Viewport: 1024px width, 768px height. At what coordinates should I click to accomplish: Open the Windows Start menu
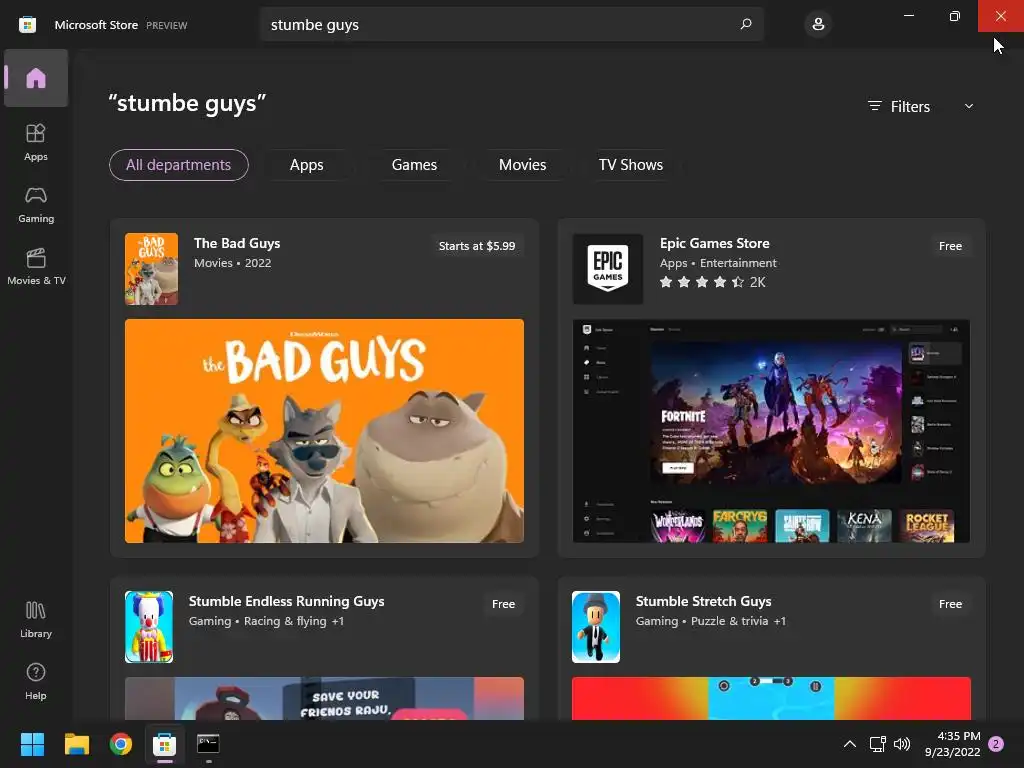coord(32,744)
